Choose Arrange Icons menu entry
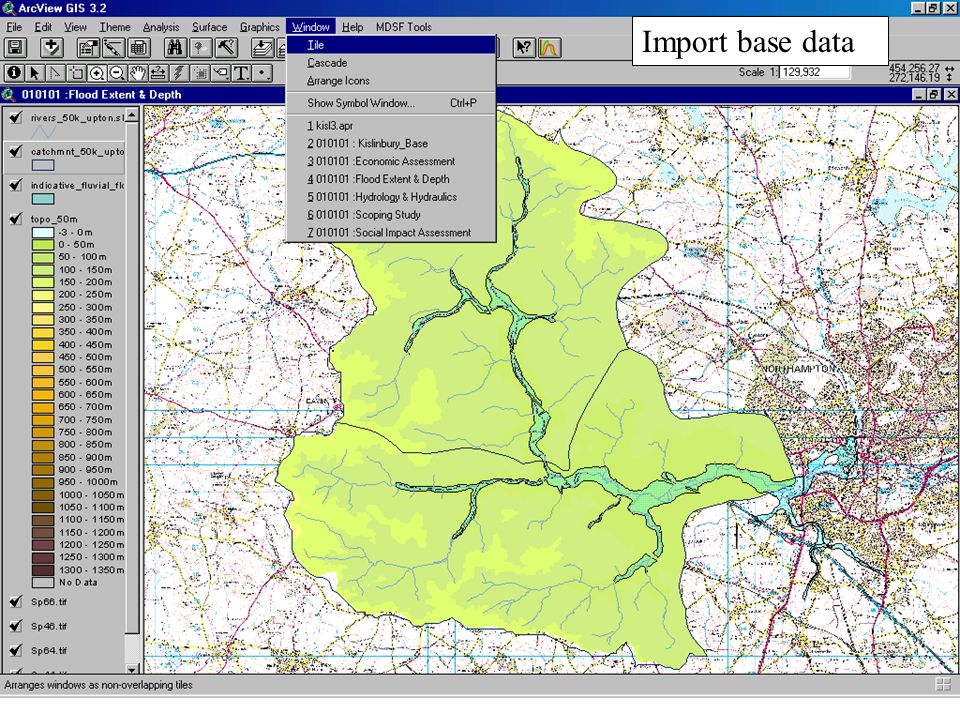The height and width of the screenshot is (720, 960). pyautogui.click(x=391, y=81)
